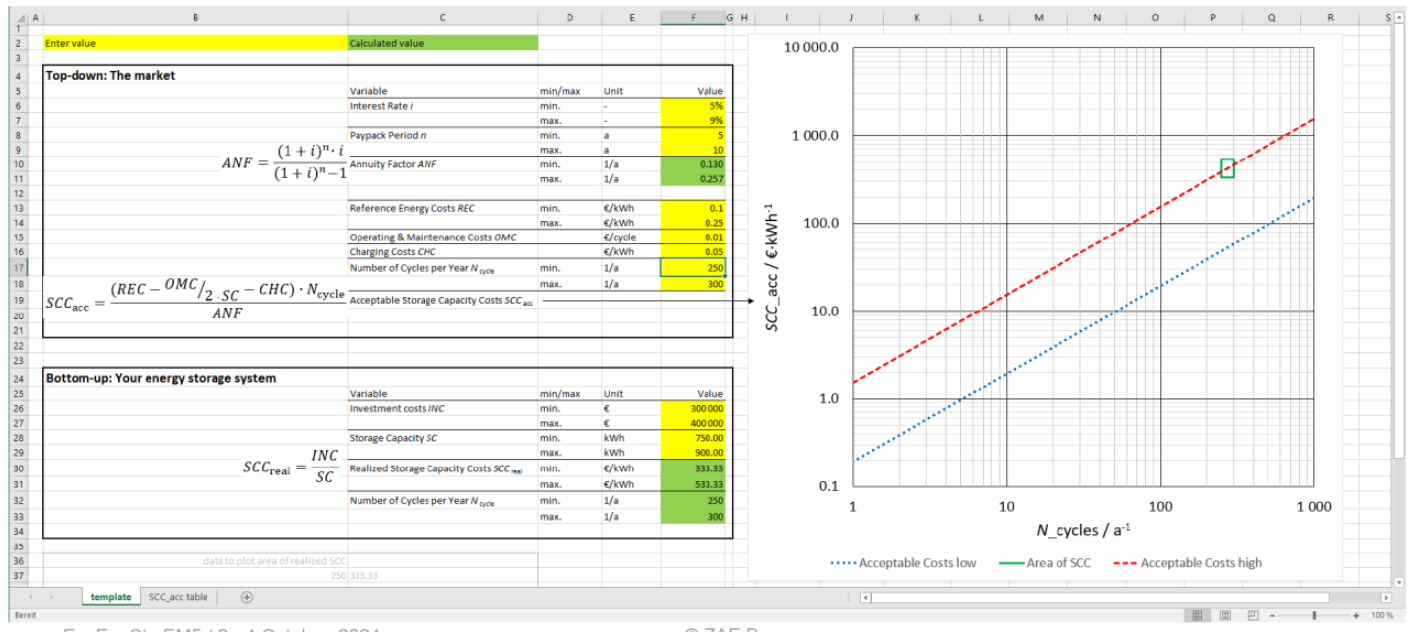This screenshot has width=1411, height=634.
Task: Click the Normal view icon in status bar
Action: pyautogui.click(x=1197, y=615)
